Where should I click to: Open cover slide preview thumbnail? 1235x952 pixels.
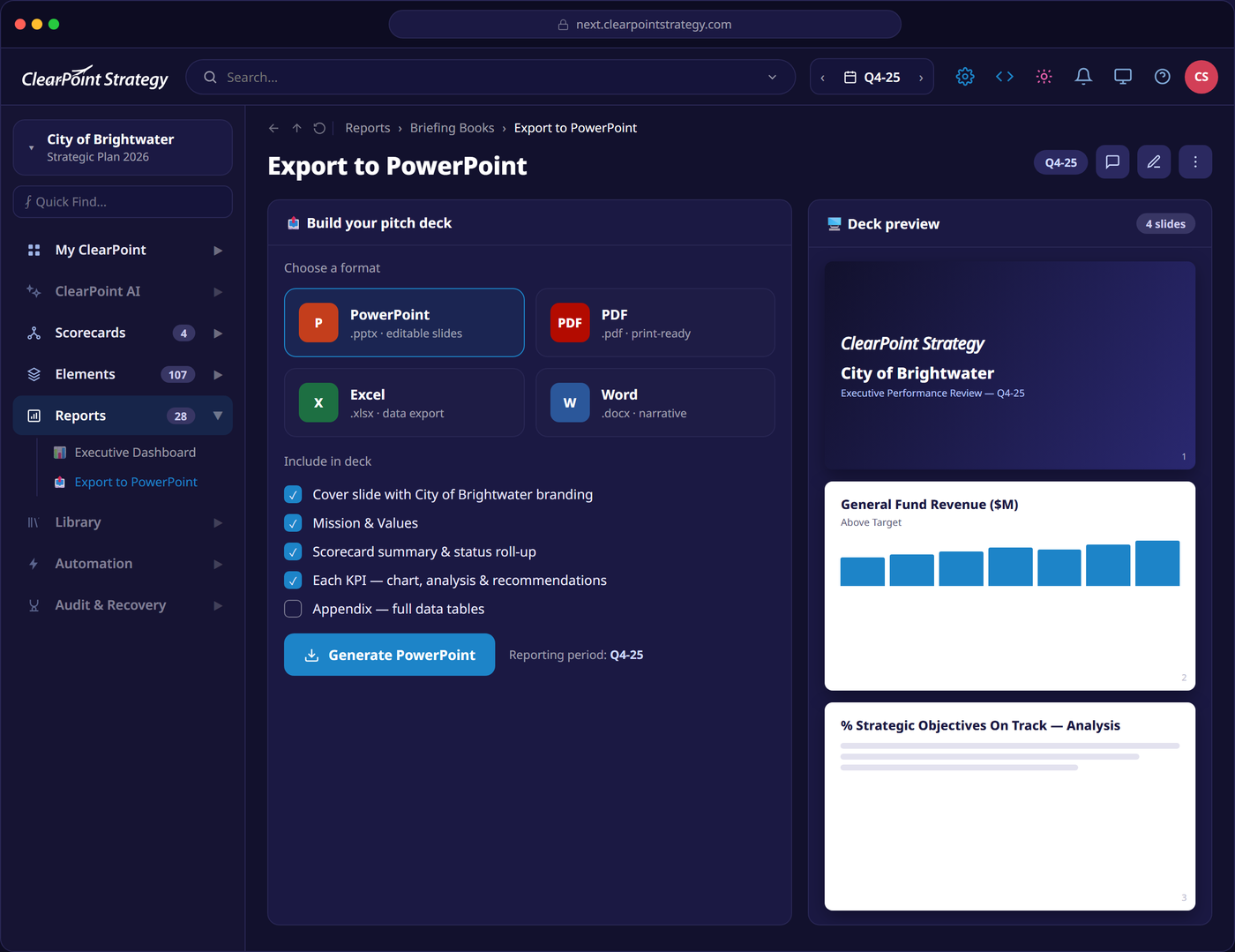[x=1010, y=365]
